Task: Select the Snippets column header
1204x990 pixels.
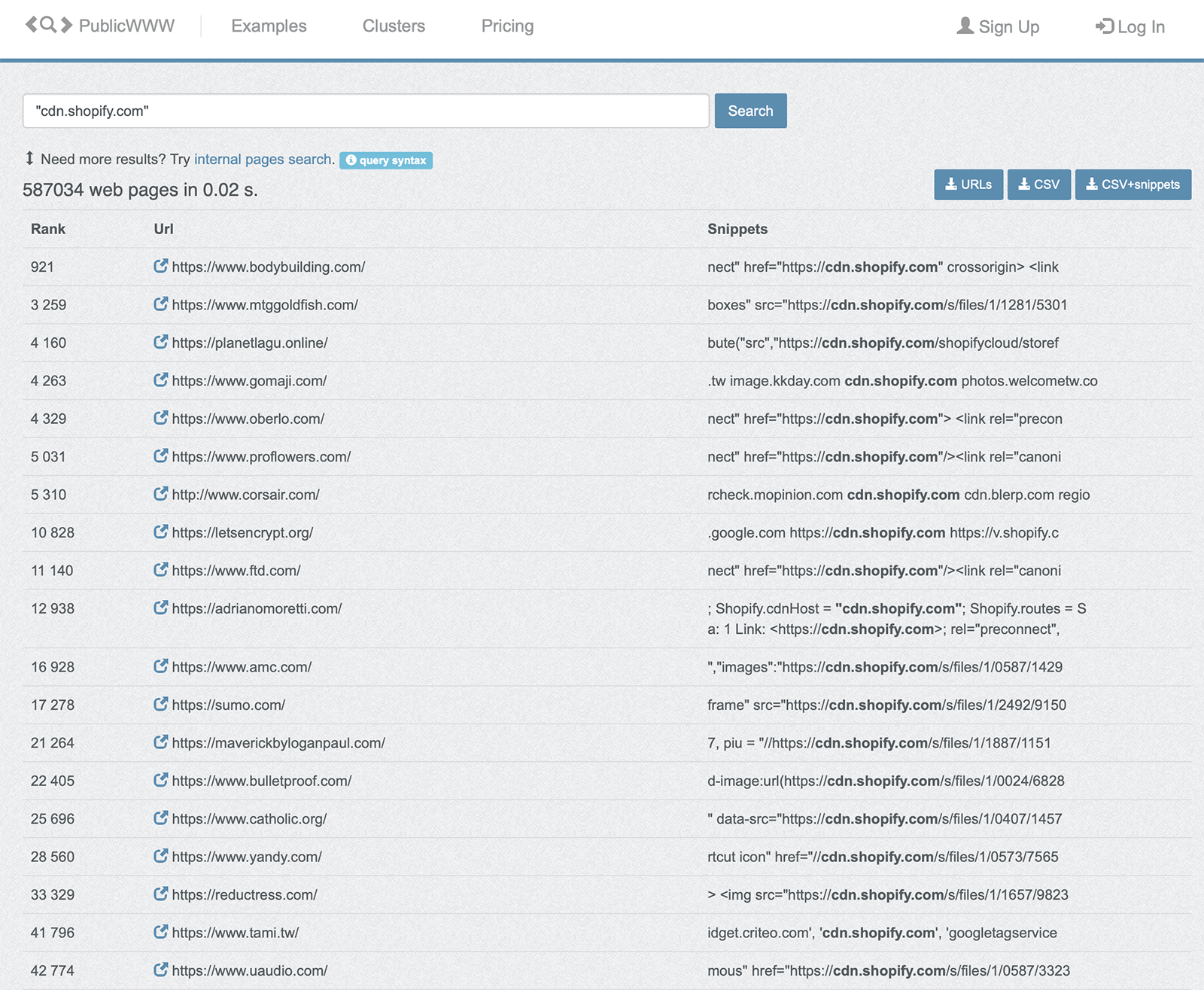Action: coord(737,229)
